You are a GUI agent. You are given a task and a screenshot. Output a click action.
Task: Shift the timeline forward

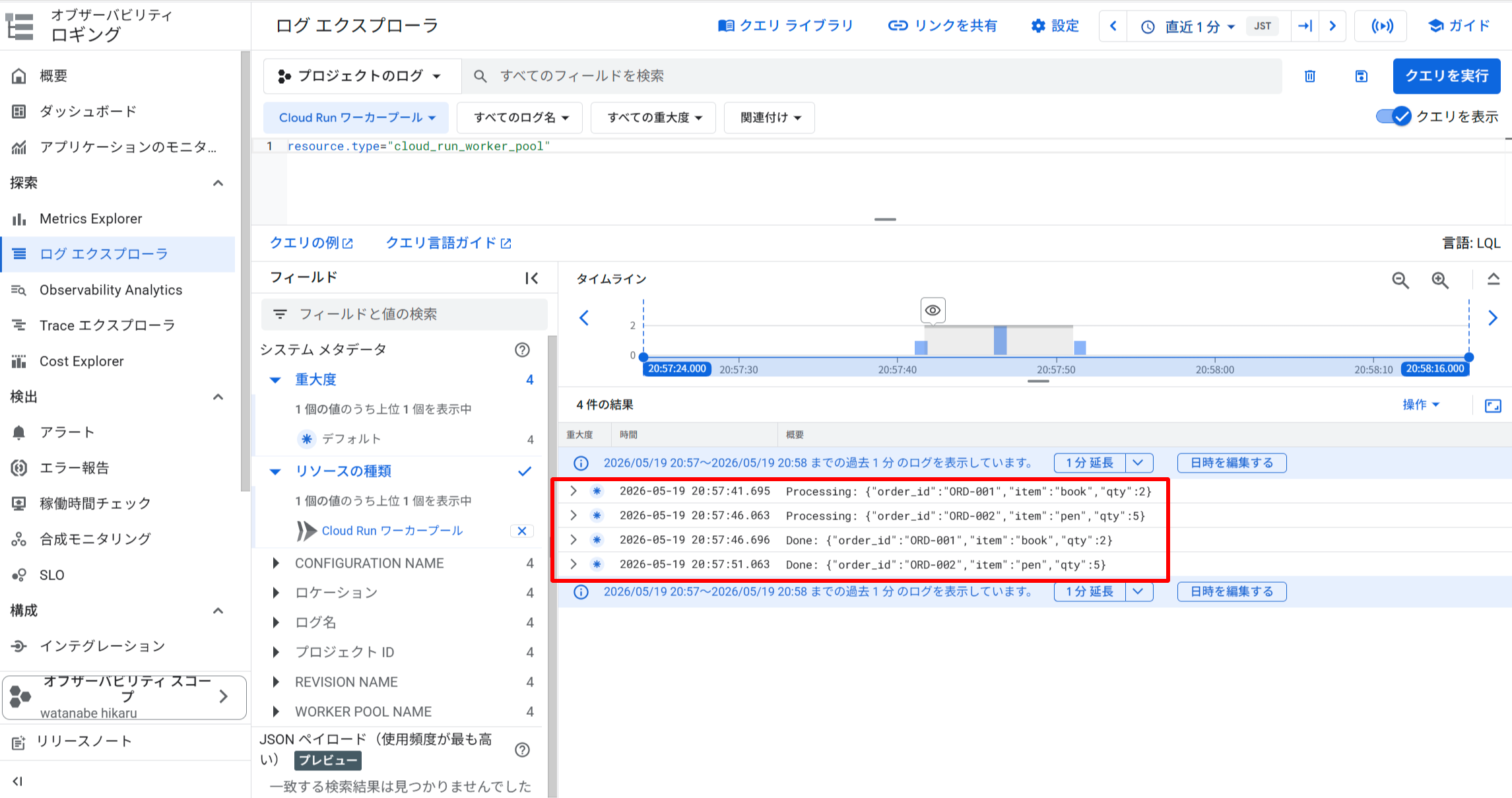[x=1493, y=318]
